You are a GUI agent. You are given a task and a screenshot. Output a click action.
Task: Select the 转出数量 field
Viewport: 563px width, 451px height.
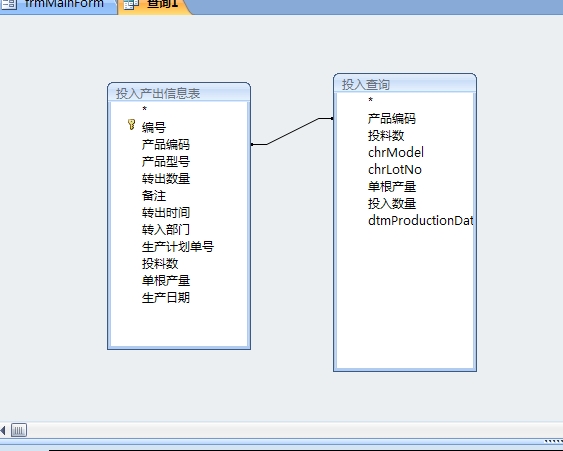pyautogui.click(x=166, y=178)
